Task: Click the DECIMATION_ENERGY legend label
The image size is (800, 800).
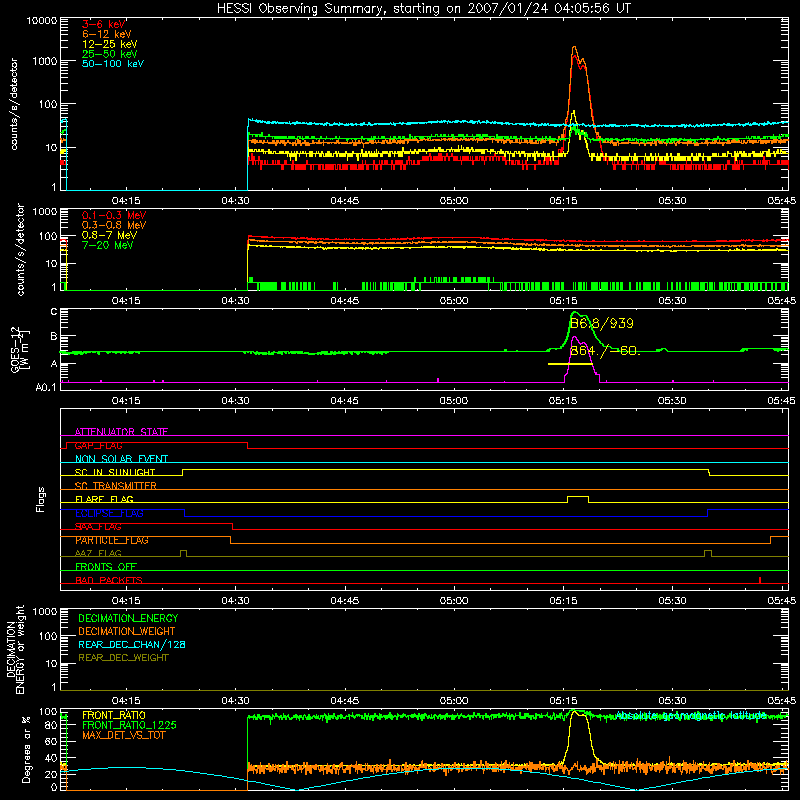Action: click(x=128, y=618)
